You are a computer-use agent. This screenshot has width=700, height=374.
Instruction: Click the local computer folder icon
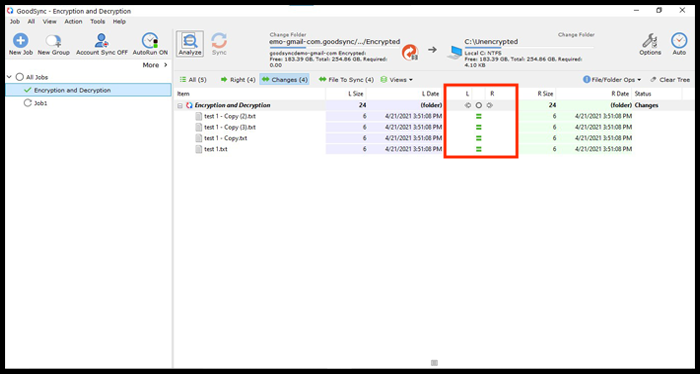454,53
